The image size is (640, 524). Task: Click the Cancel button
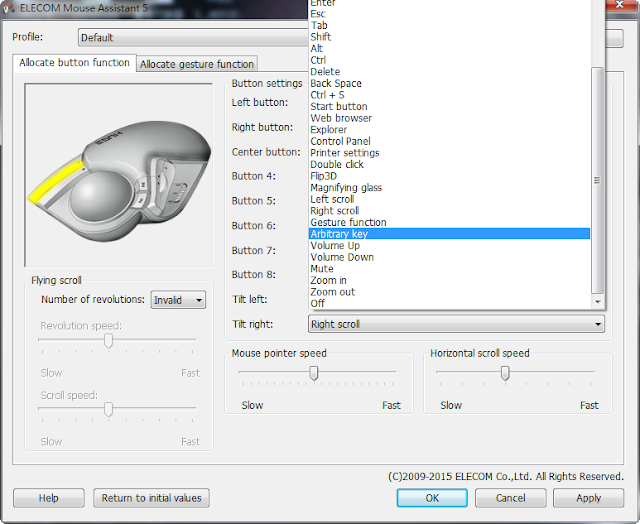[511, 498]
